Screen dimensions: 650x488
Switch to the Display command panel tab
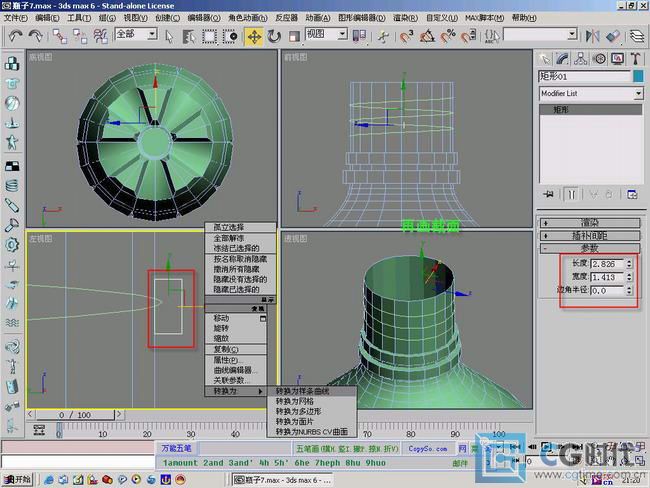click(x=618, y=59)
